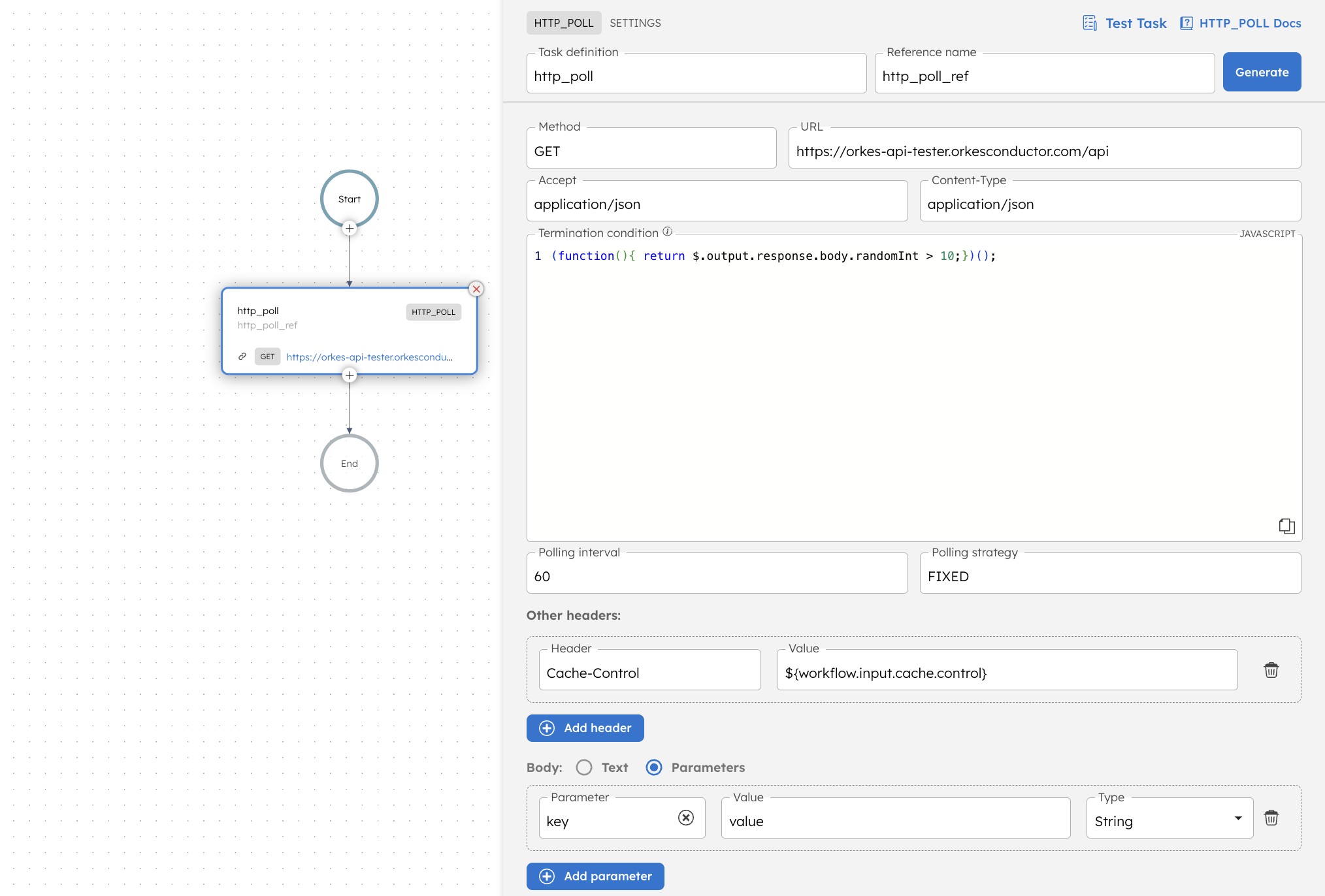Click the link icon in the http_poll node
The height and width of the screenshot is (896, 1325).
242,357
